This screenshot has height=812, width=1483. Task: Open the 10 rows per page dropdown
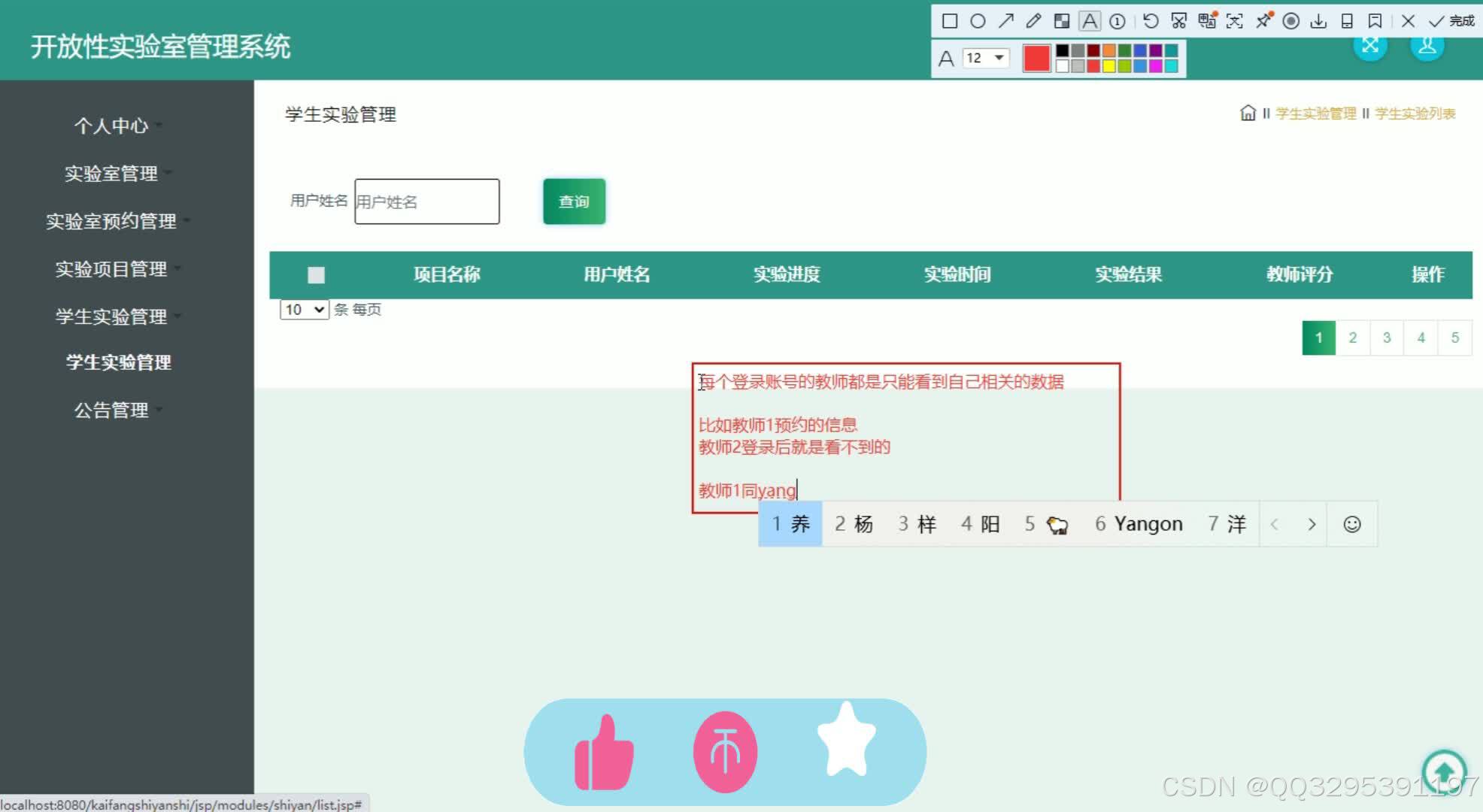304,310
